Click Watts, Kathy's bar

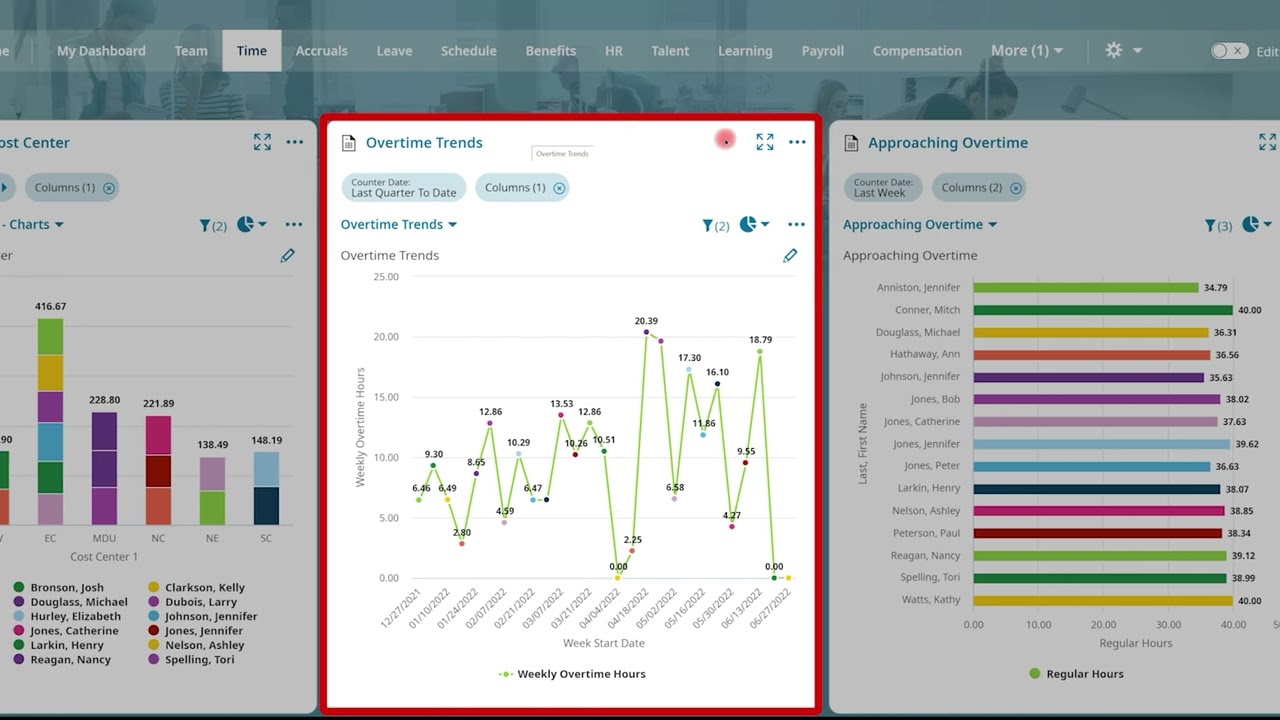point(1103,601)
